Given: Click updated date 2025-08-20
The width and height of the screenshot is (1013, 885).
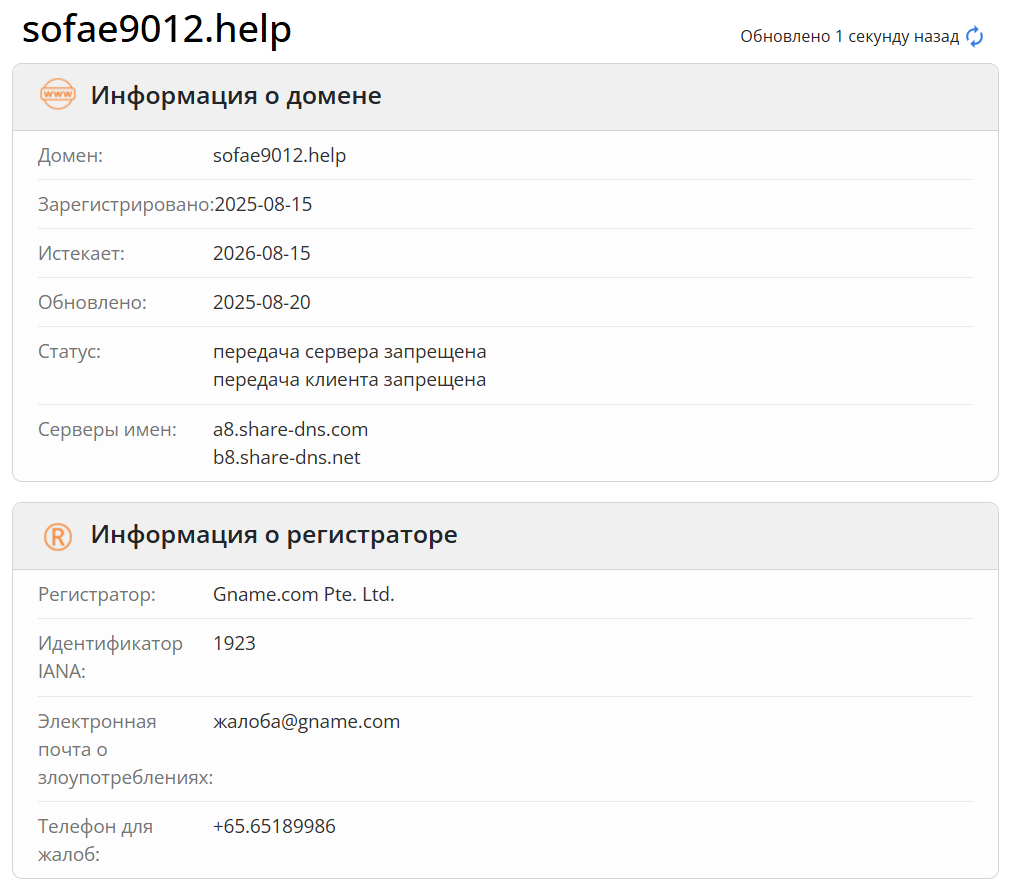Looking at the screenshot, I should click(262, 302).
